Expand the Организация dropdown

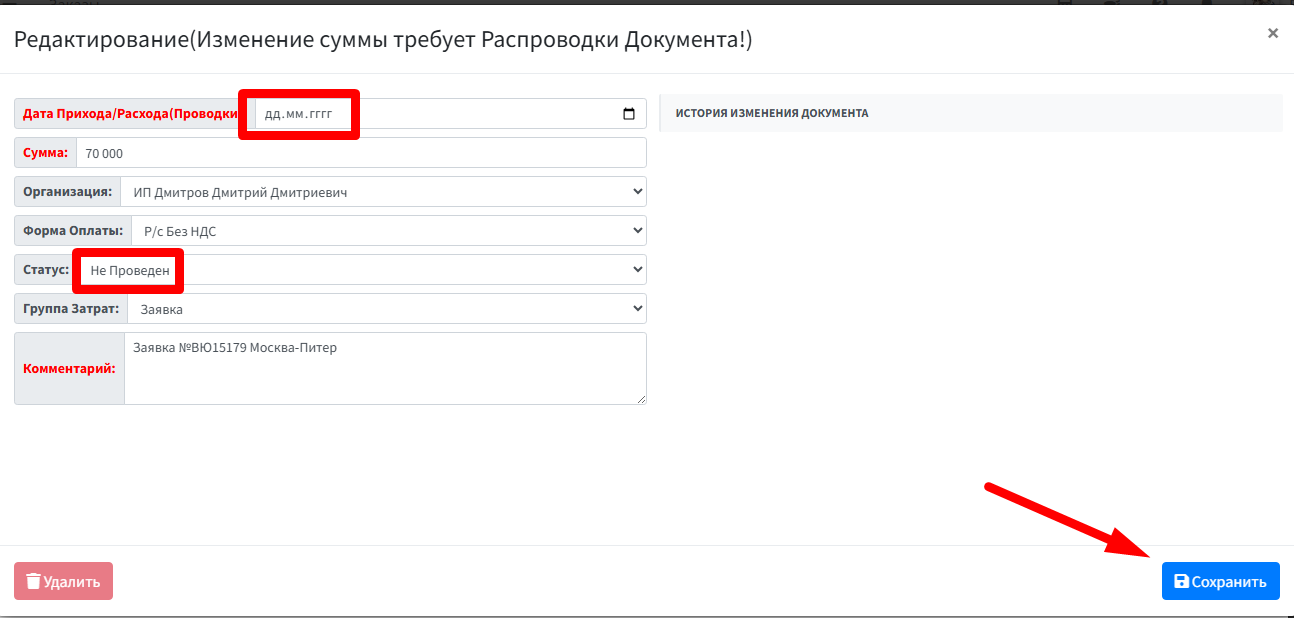(x=383, y=192)
